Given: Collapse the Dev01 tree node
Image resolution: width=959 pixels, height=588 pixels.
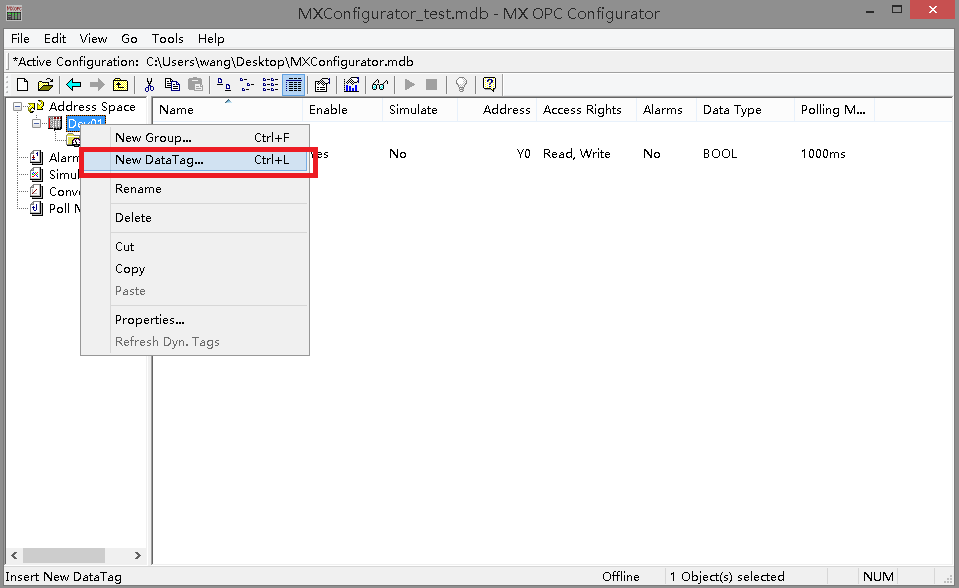Looking at the screenshot, I should [36, 124].
